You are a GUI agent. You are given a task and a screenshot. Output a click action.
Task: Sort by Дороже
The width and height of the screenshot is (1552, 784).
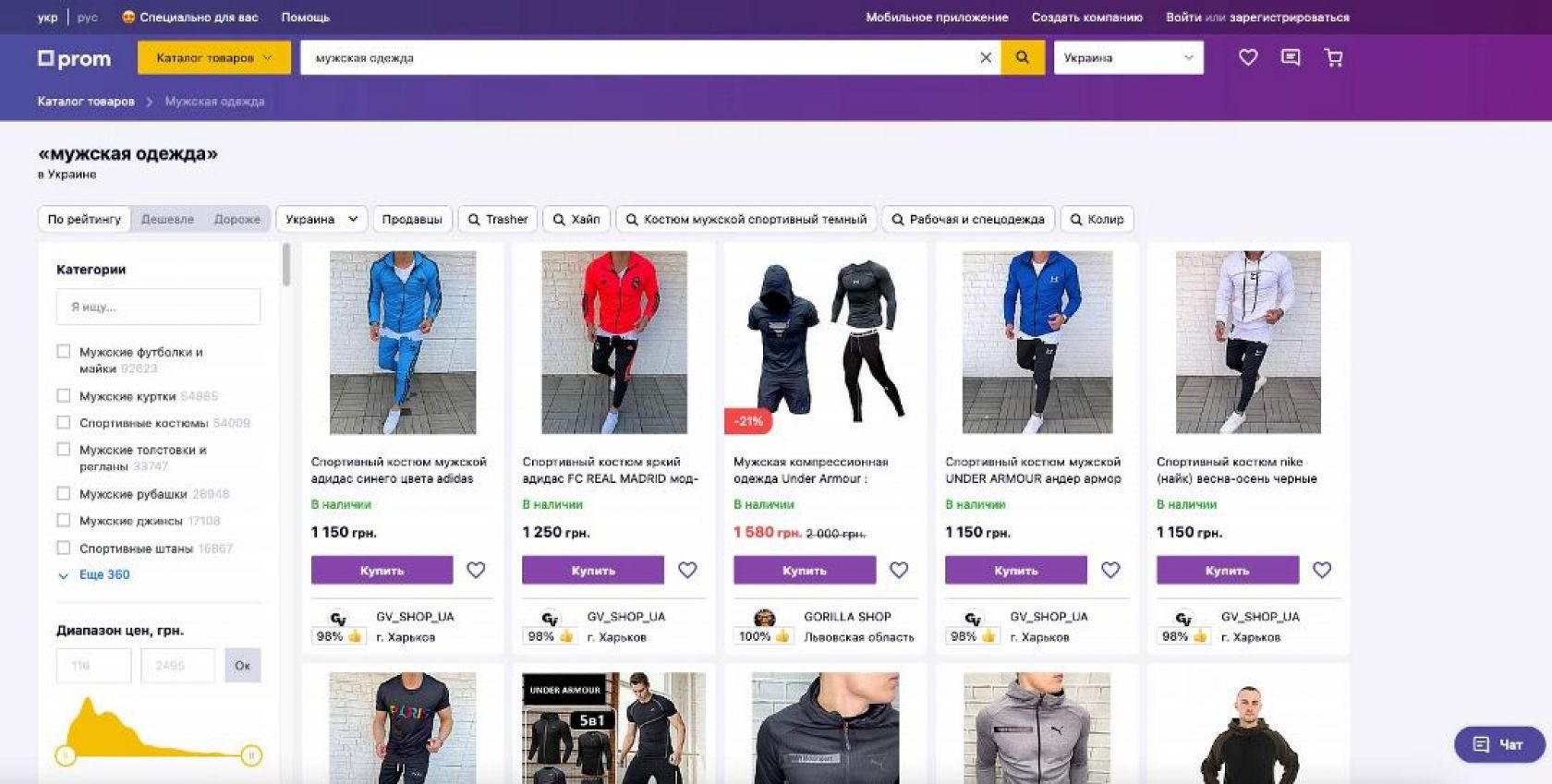(237, 219)
